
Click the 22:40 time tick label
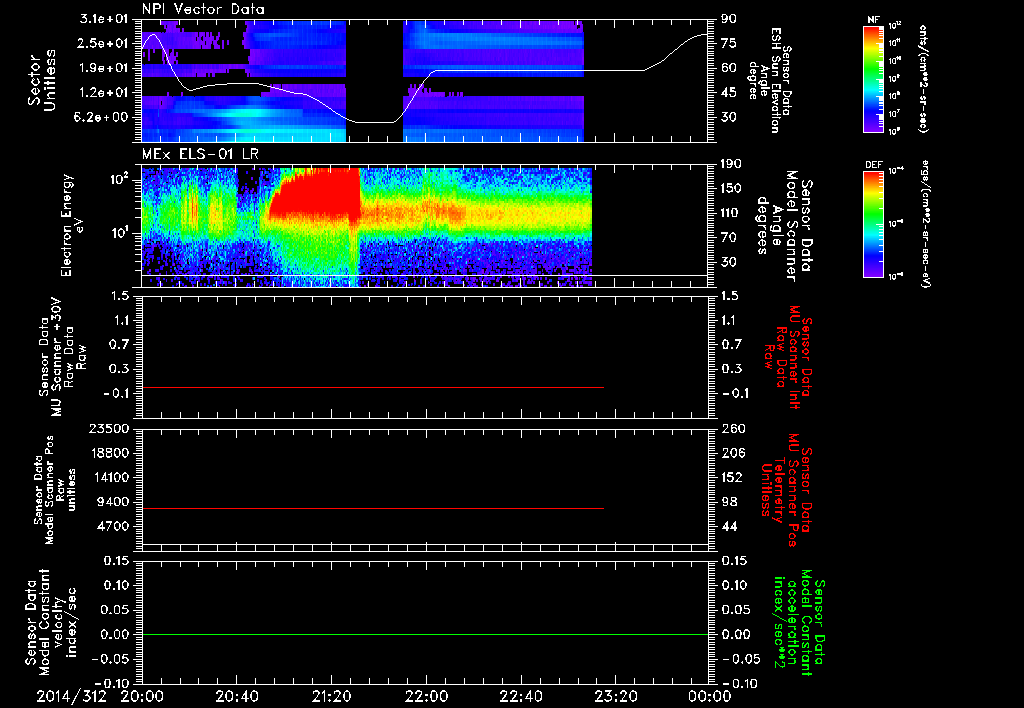coord(521,696)
